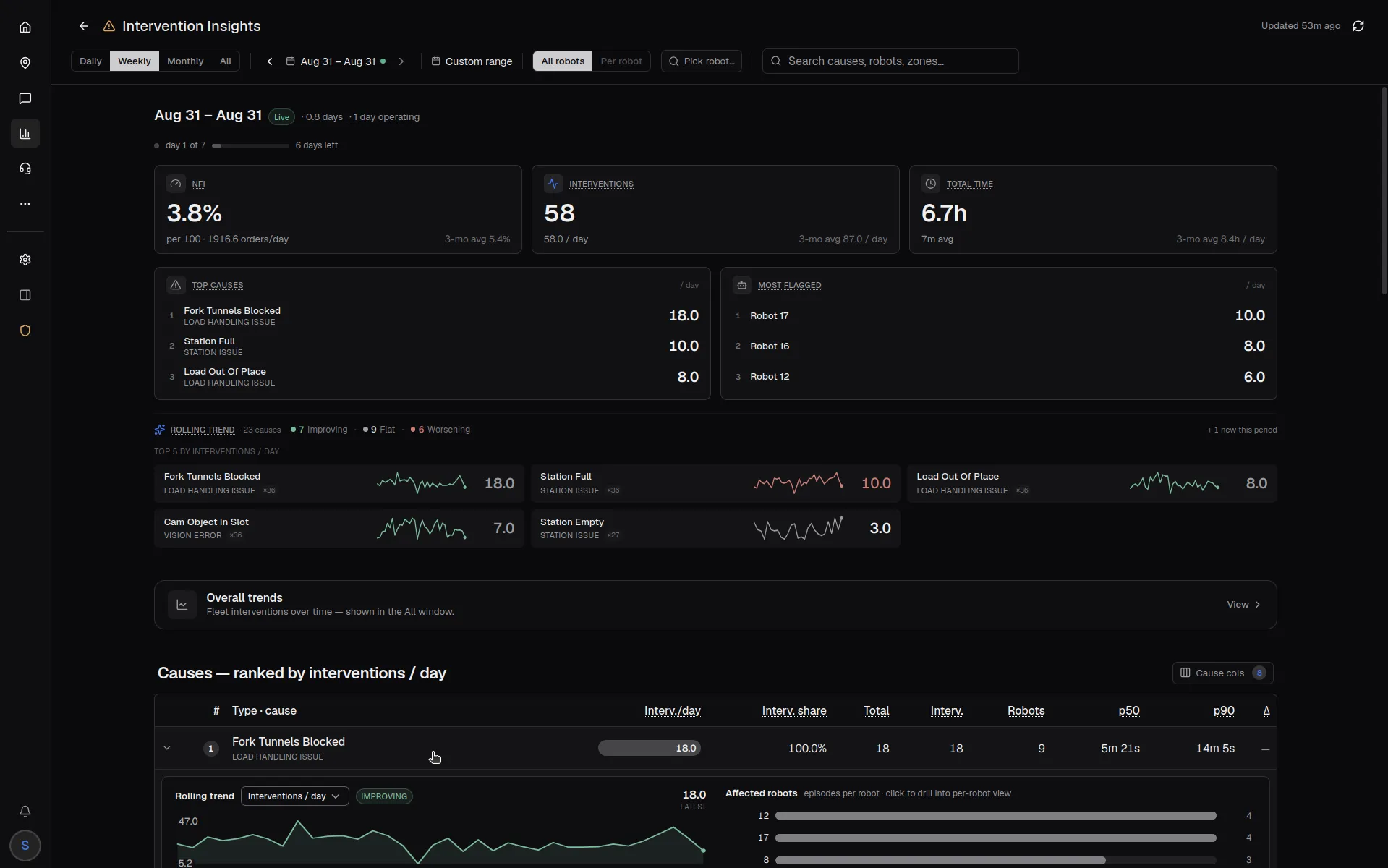Go to previous period chevron

click(x=270, y=61)
